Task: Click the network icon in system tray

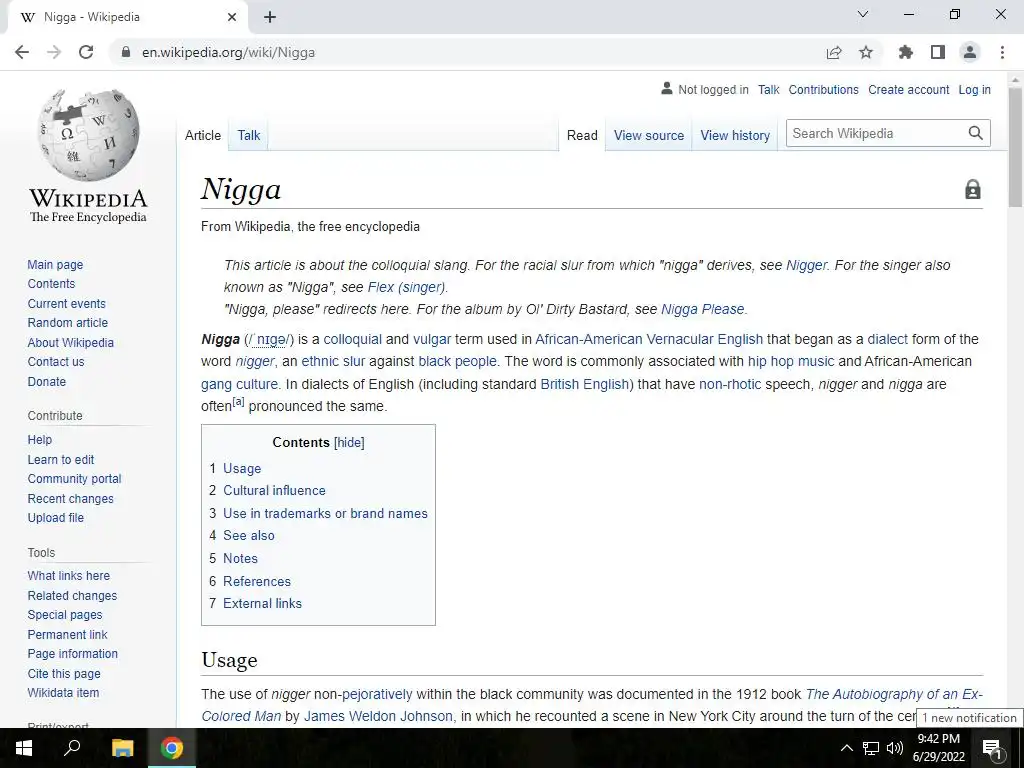Action: pyautogui.click(x=871, y=748)
